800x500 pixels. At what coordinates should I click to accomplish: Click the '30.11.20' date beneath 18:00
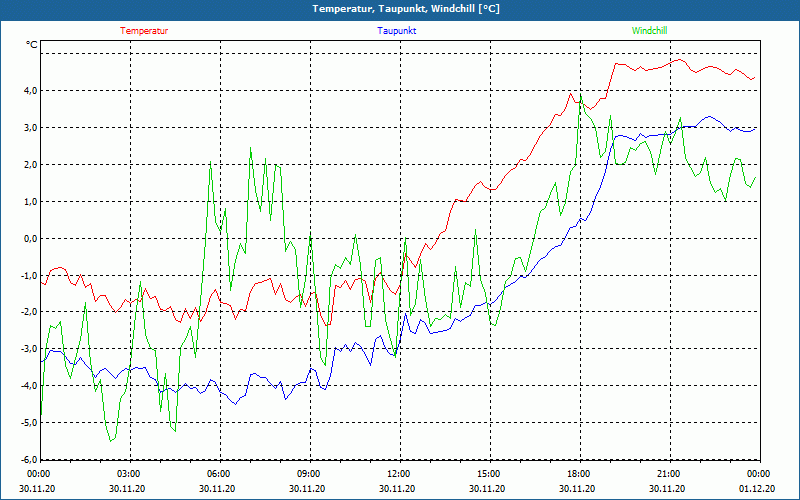[x=578, y=488]
